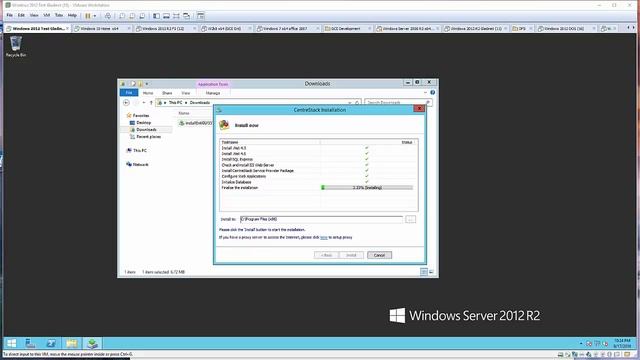This screenshot has height=360, width=640.
Task: Click the CentreStack installer taskbar icon
Action: click(92, 343)
